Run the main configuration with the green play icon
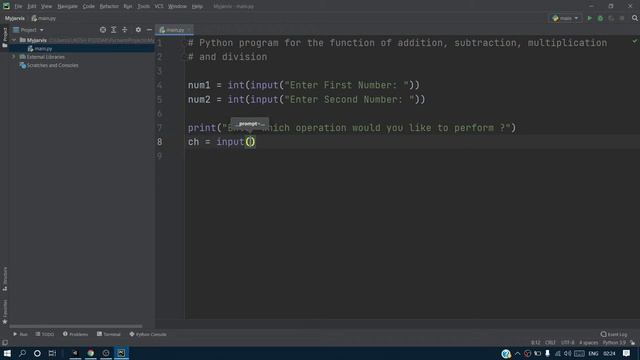Screen dimensions: 640x360 point(589,18)
